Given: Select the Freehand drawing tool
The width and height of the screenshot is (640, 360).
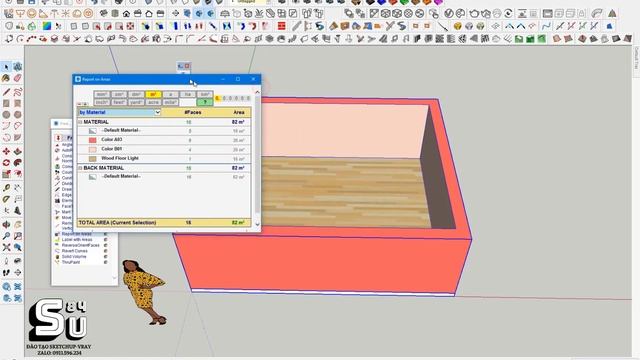Looking at the screenshot, I should pyautogui.click(x=18, y=92).
